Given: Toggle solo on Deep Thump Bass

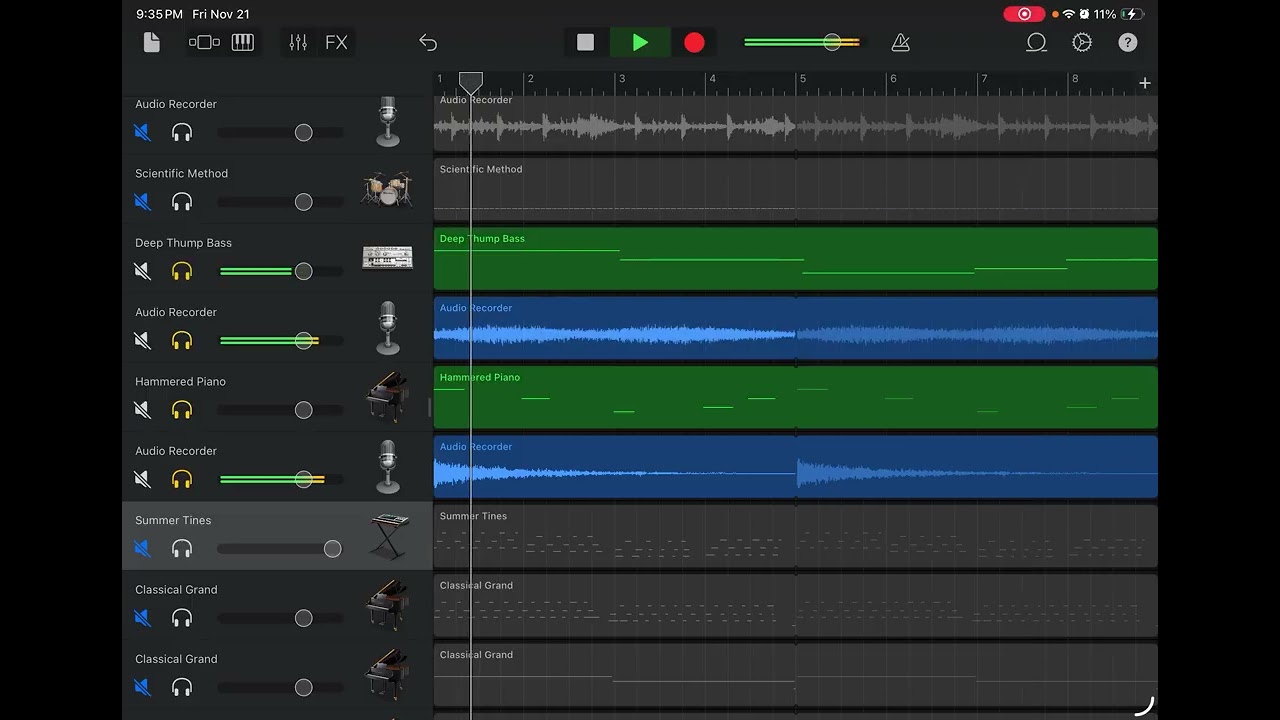Looking at the screenshot, I should (182, 271).
